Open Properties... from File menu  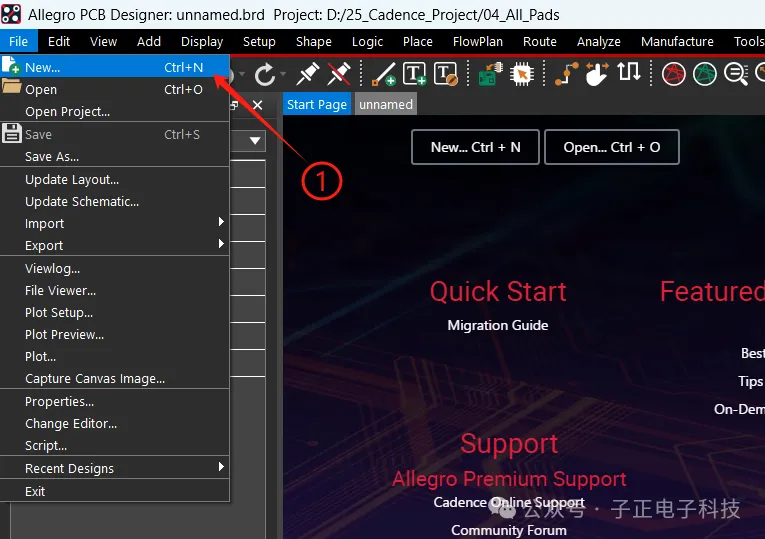click(115, 401)
